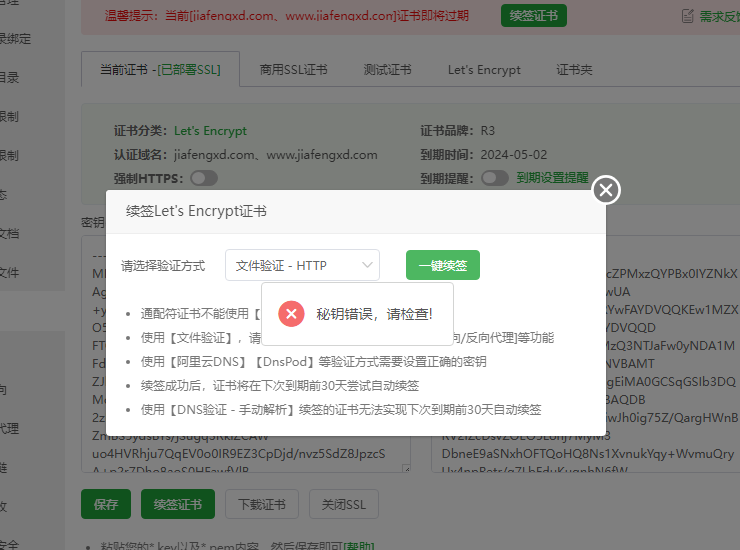This screenshot has width=740, height=550.
Task: Toggle the 强制HTTPS switch
Action: [204, 178]
